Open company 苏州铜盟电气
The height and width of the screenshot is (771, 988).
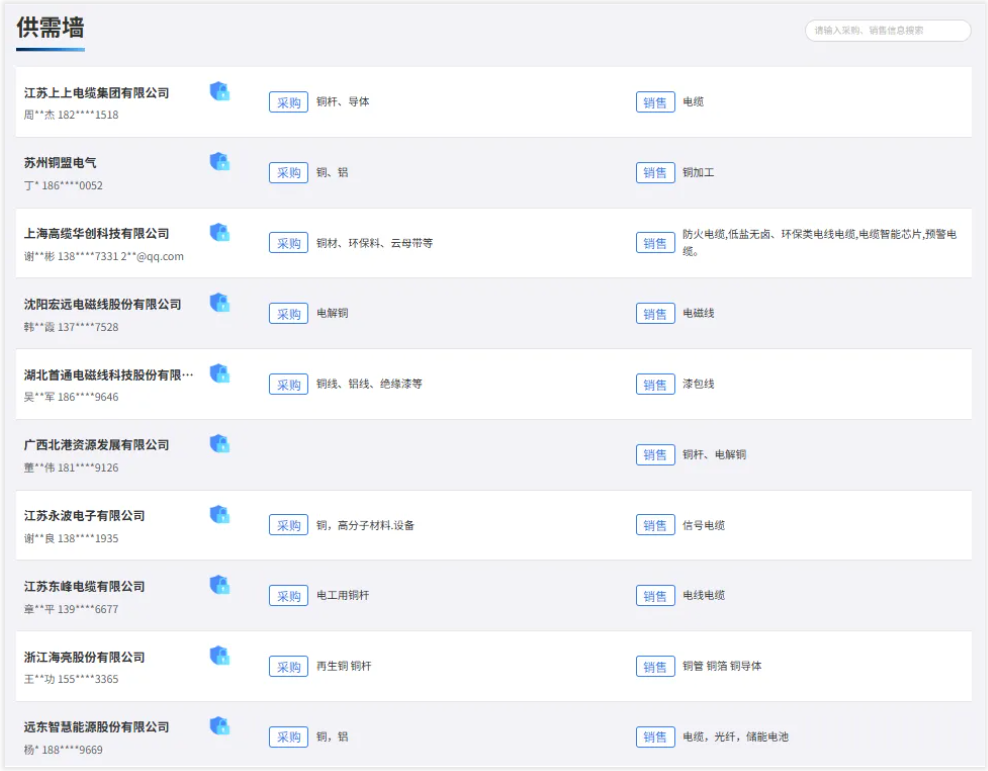click(x=60, y=163)
